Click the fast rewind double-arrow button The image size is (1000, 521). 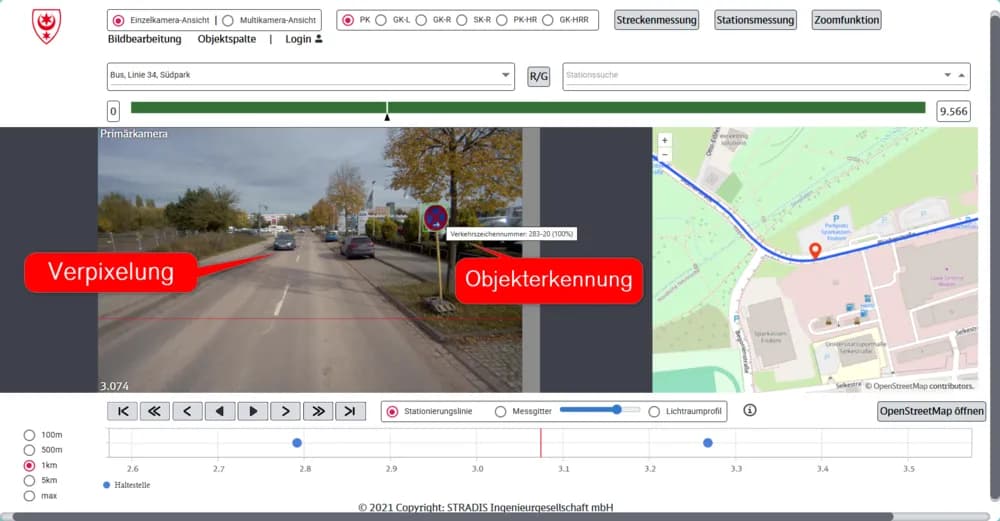coord(155,411)
